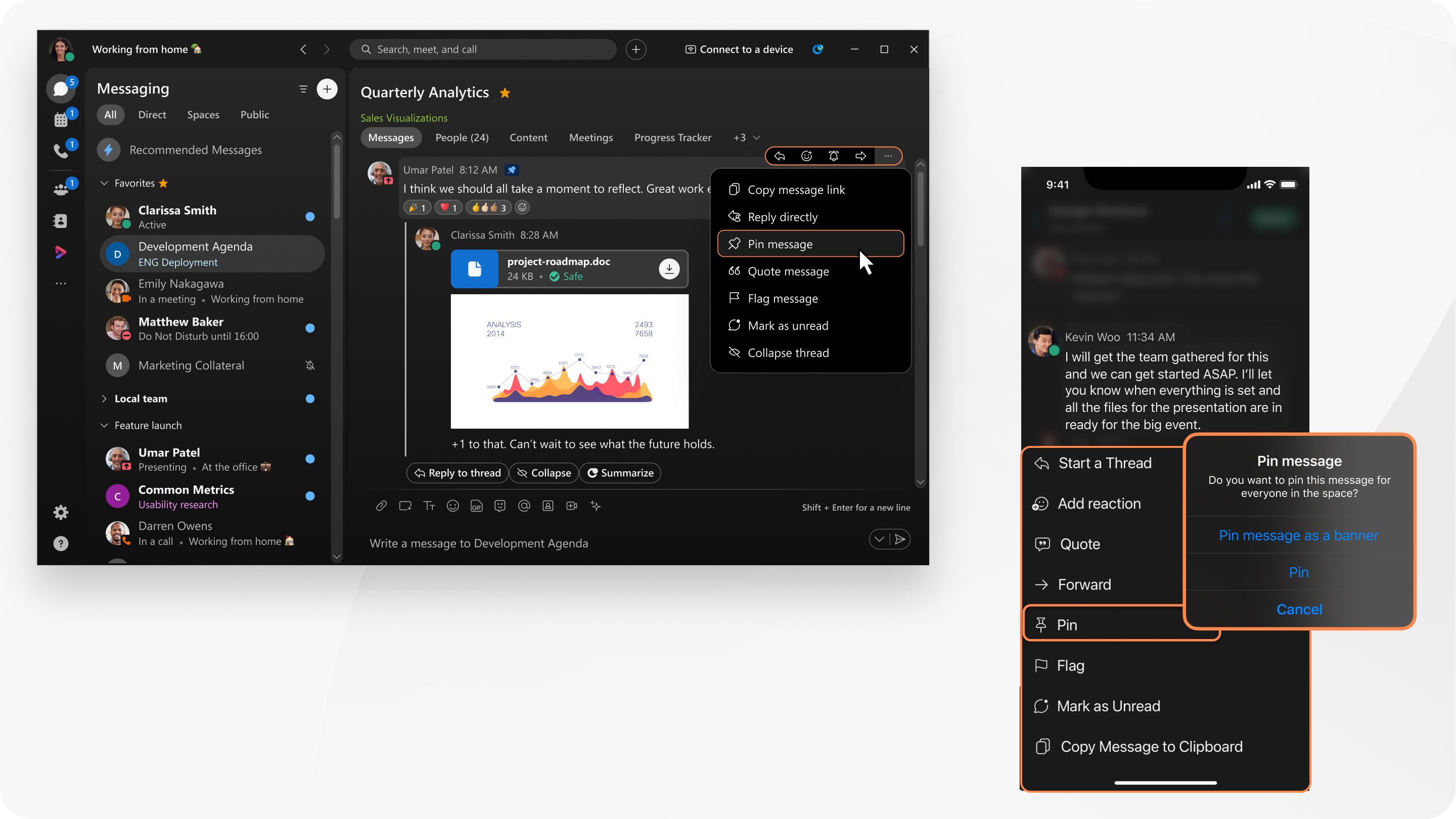
Task: Click the Schedule message icon
Action: pos(878,540)
